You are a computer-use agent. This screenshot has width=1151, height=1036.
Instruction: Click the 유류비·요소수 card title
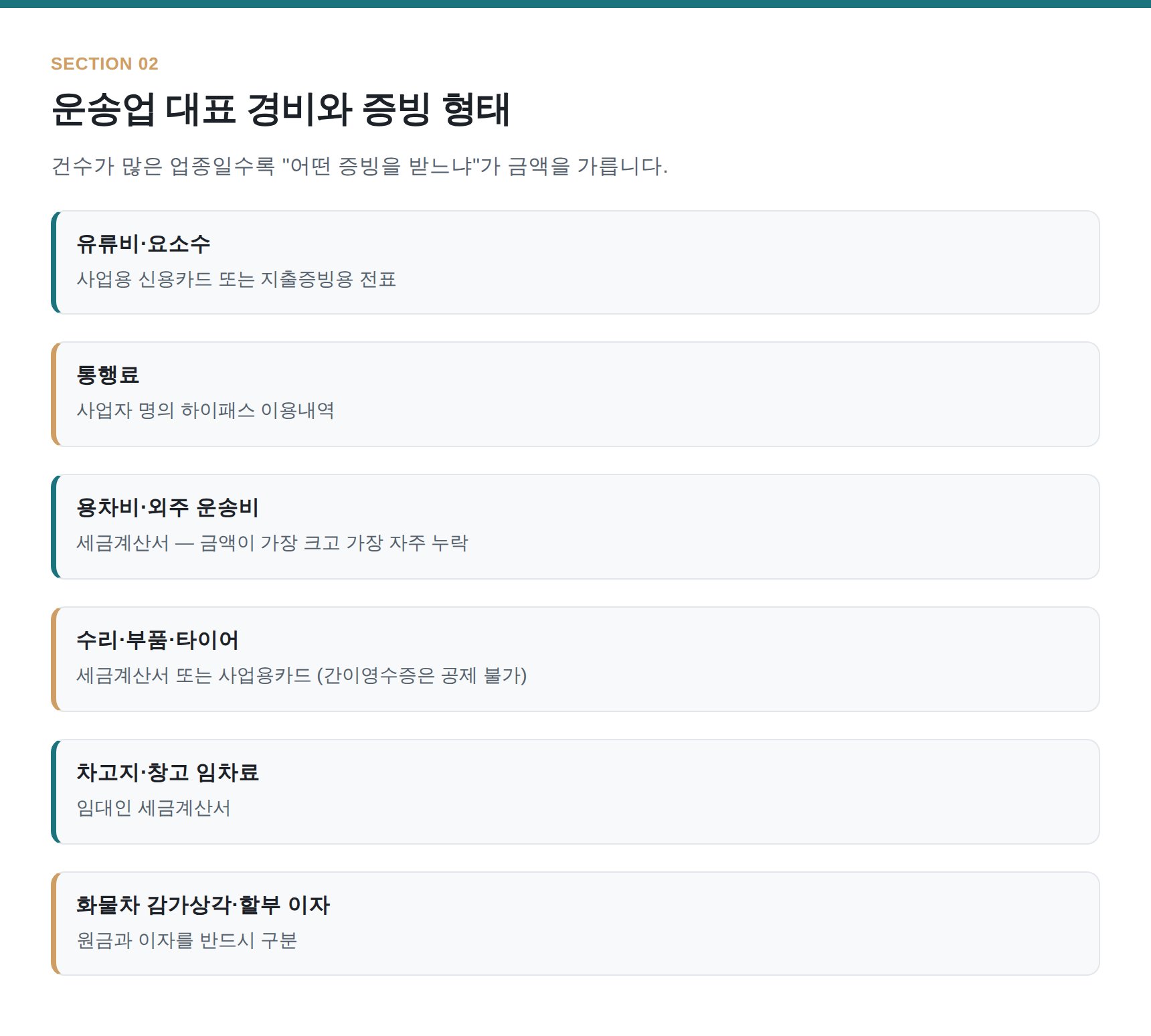[143, 244]
